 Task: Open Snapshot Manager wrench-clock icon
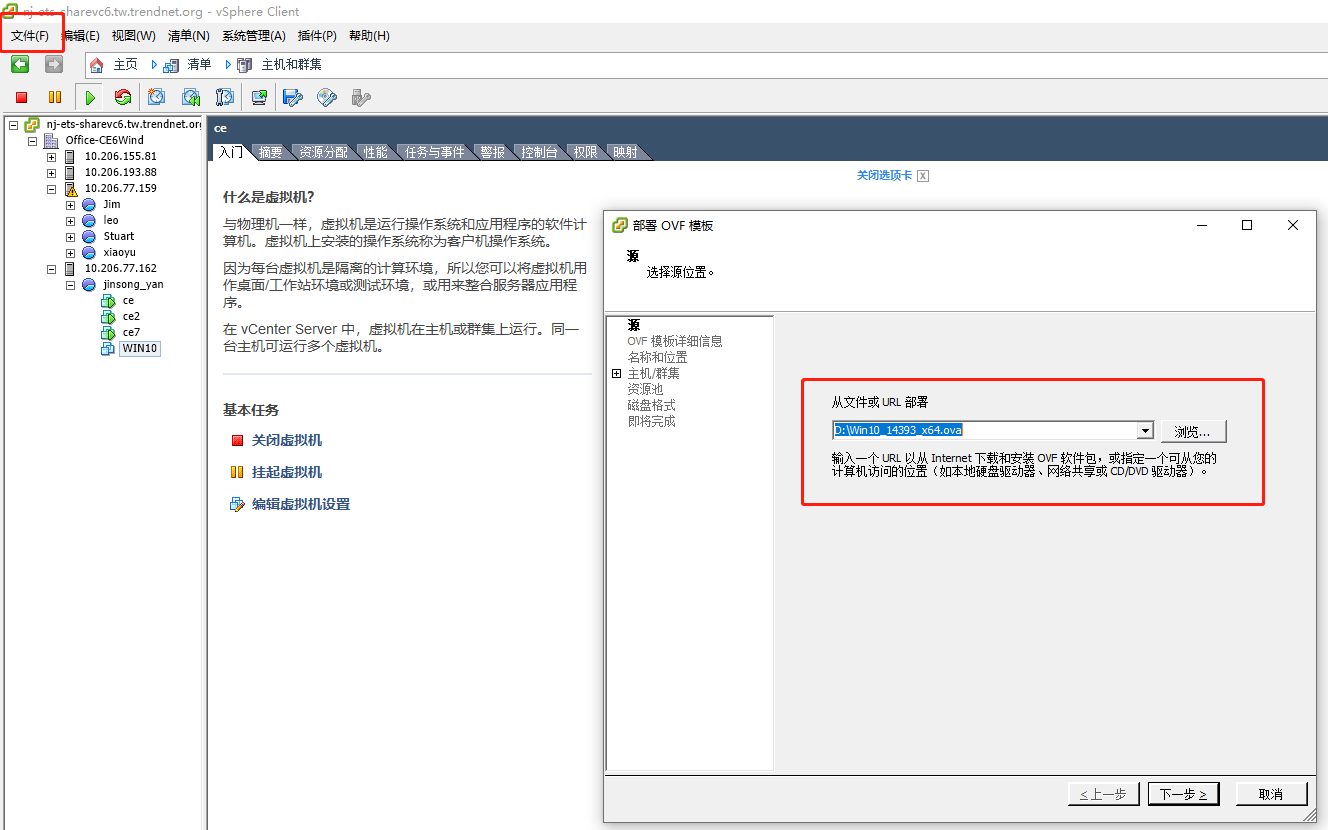[x=225, y=97]
